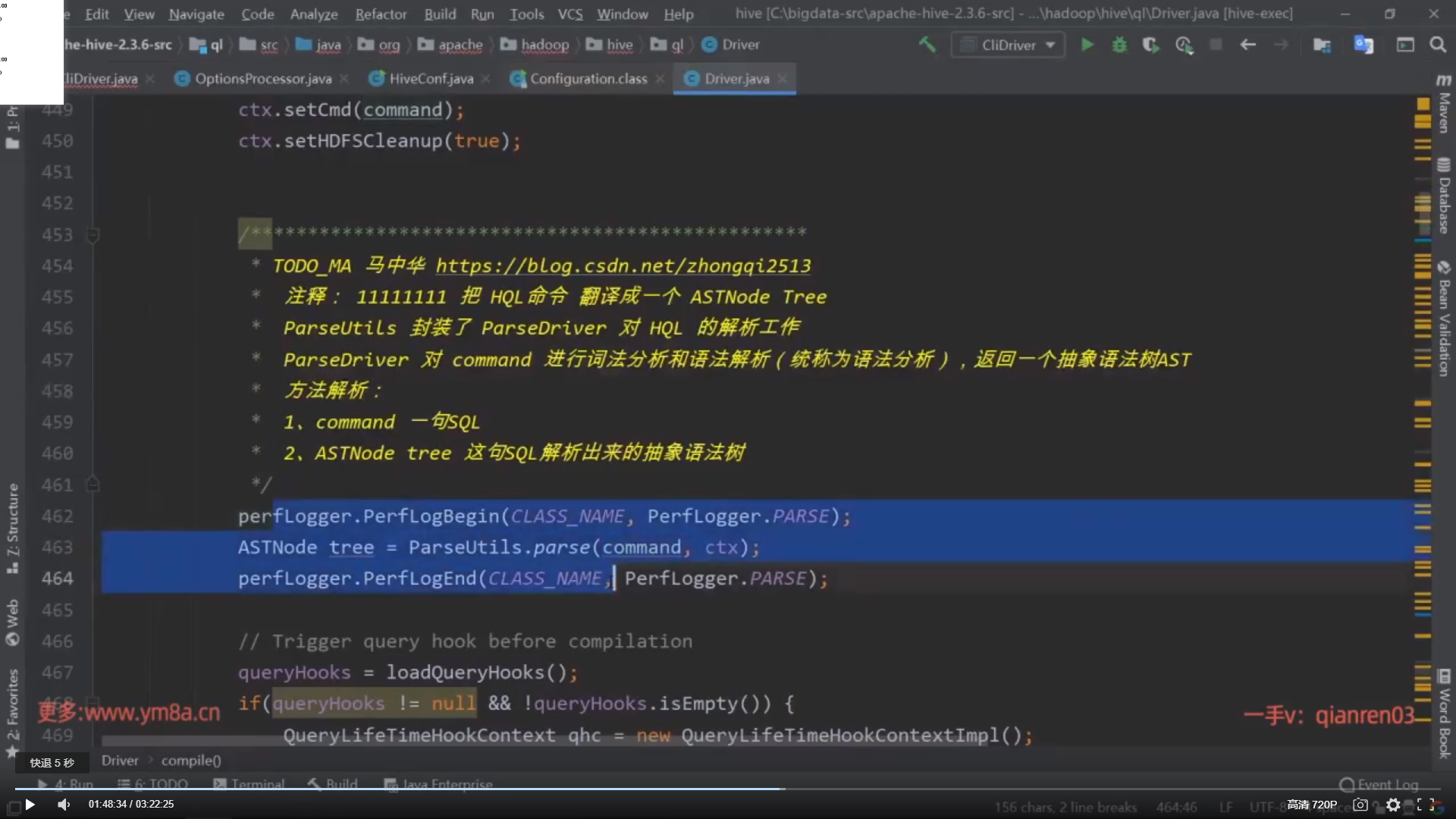Open the 高清 720P quality selector
1456x819 pixels.
tap(1312, 805)
